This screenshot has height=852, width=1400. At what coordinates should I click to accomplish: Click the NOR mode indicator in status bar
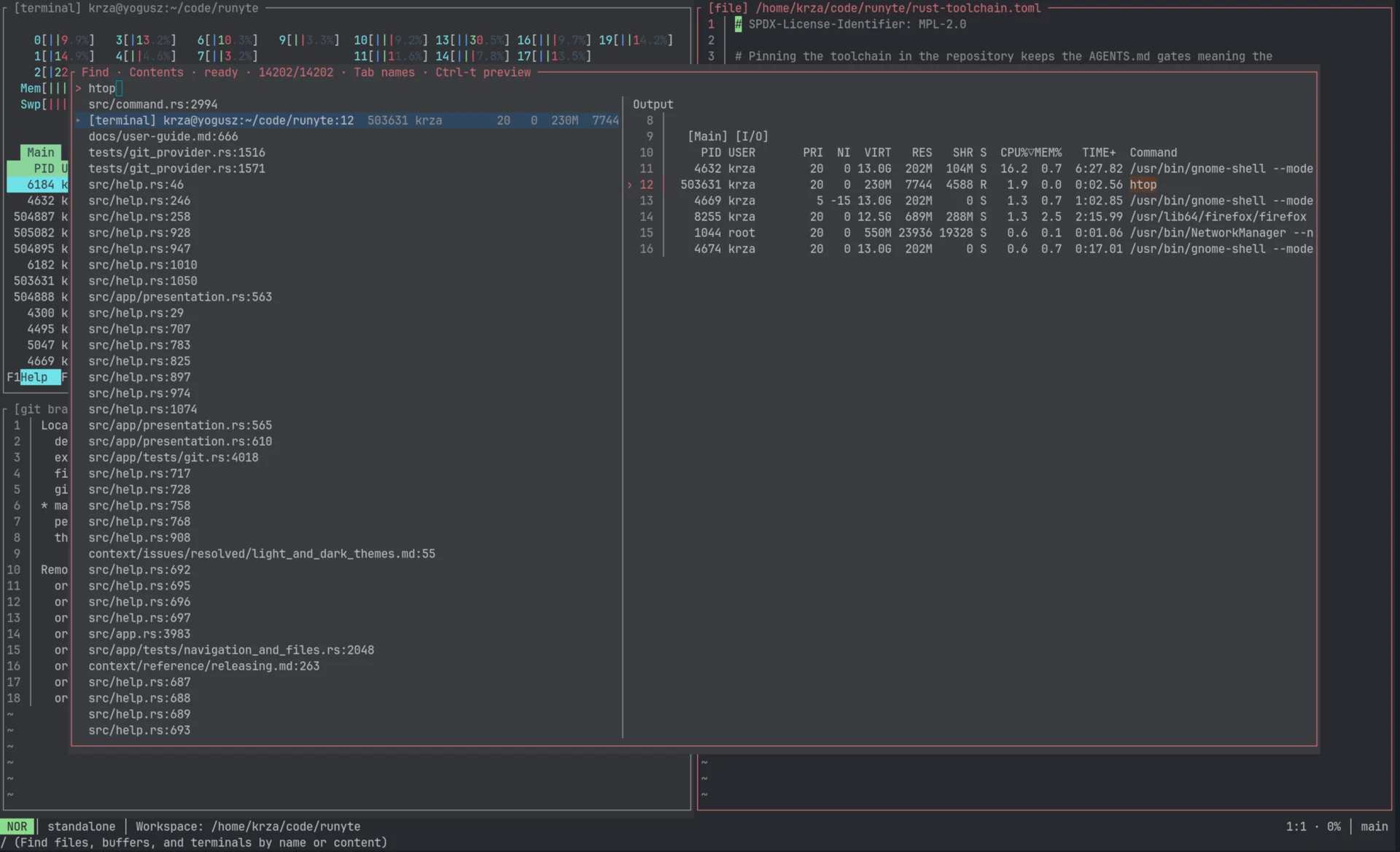point(17,826)
